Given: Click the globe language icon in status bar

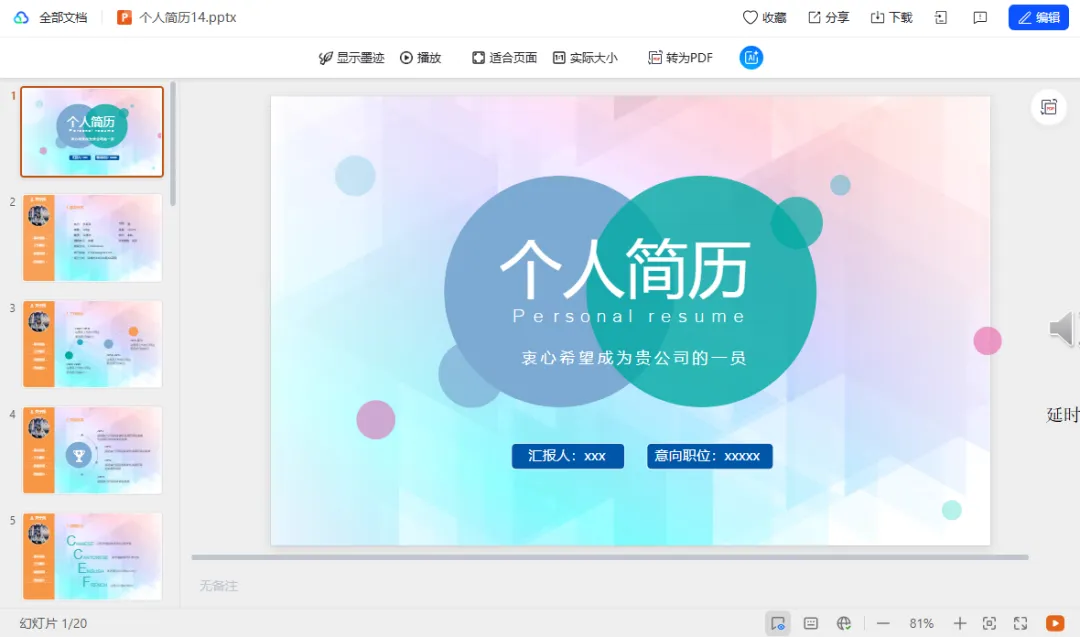Looking at the screenshot, I should pyautogui.click(x=844, y=623).
